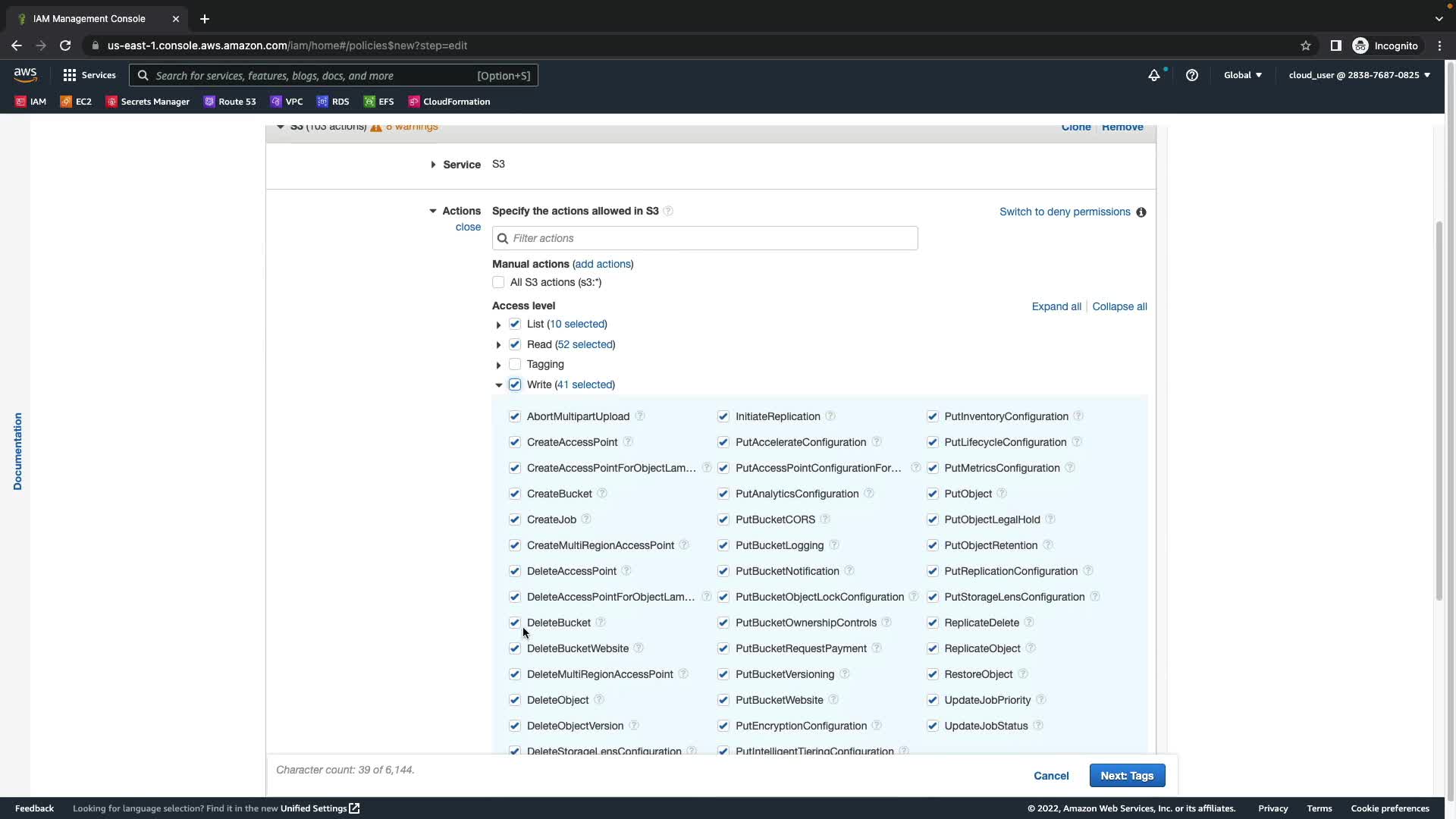Click the Next: Tags button
Image resolution: width=1456 pixels, height=819 pixels.
point(1126,776)
